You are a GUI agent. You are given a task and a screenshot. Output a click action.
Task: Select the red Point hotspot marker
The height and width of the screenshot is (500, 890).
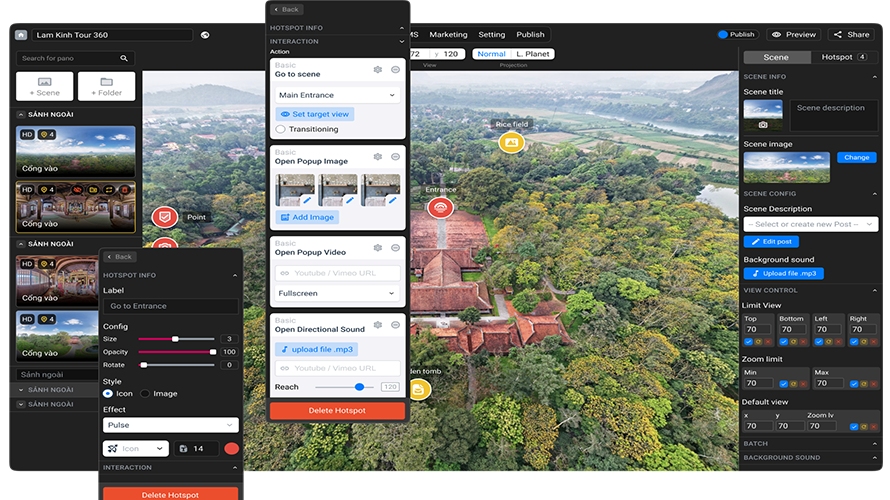point(165,217)
